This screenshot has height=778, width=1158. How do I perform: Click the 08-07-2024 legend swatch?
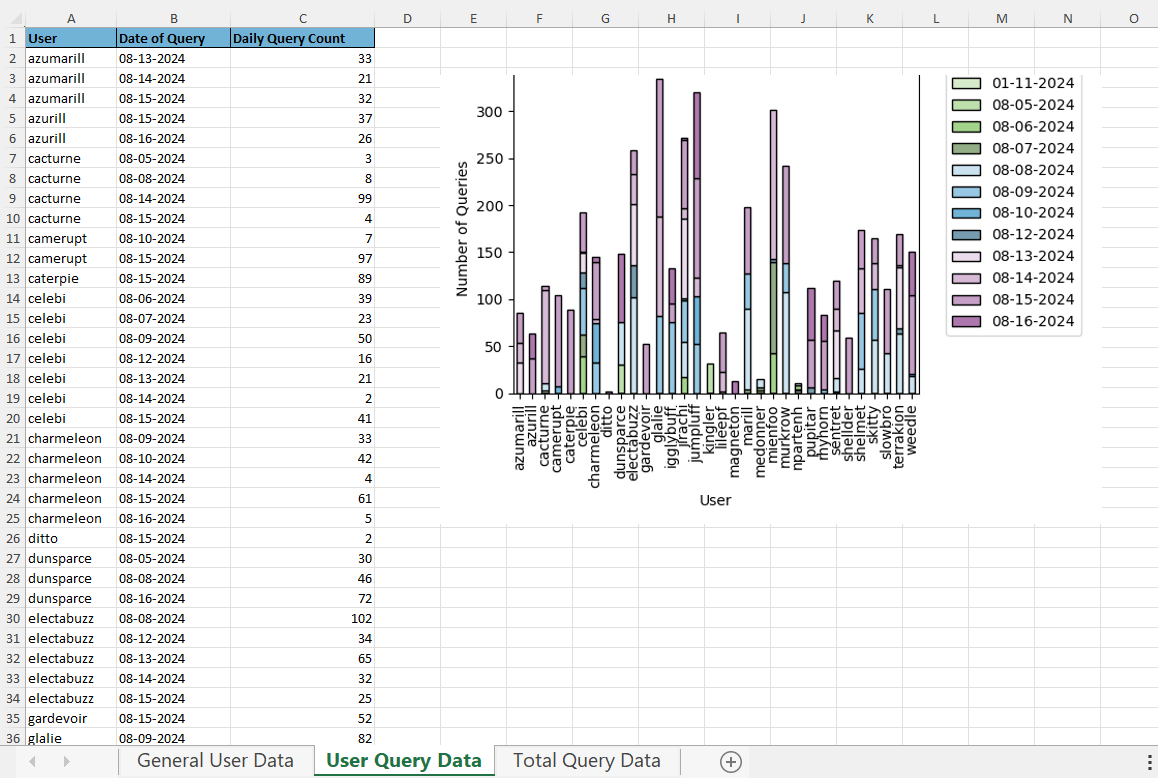pos(966,149)
